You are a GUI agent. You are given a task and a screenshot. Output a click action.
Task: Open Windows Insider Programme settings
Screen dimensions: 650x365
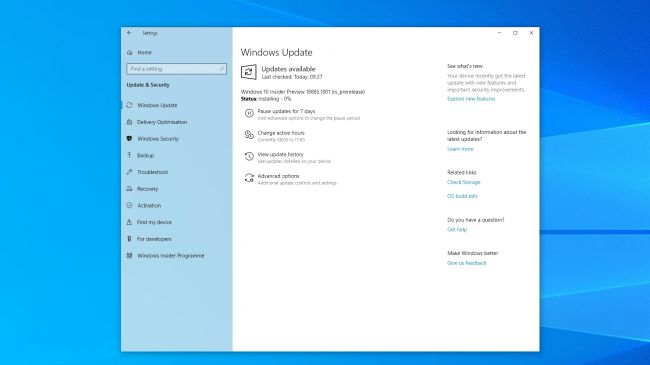tap(170, 256)
